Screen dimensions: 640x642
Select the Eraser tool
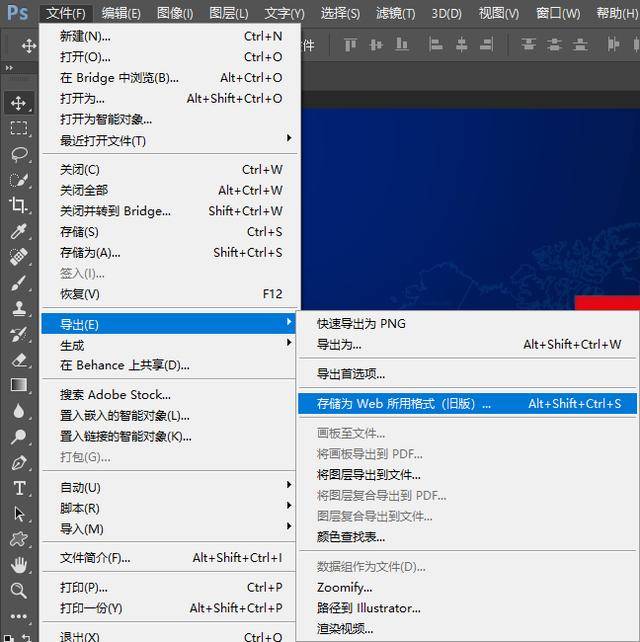tap(19, 360)
